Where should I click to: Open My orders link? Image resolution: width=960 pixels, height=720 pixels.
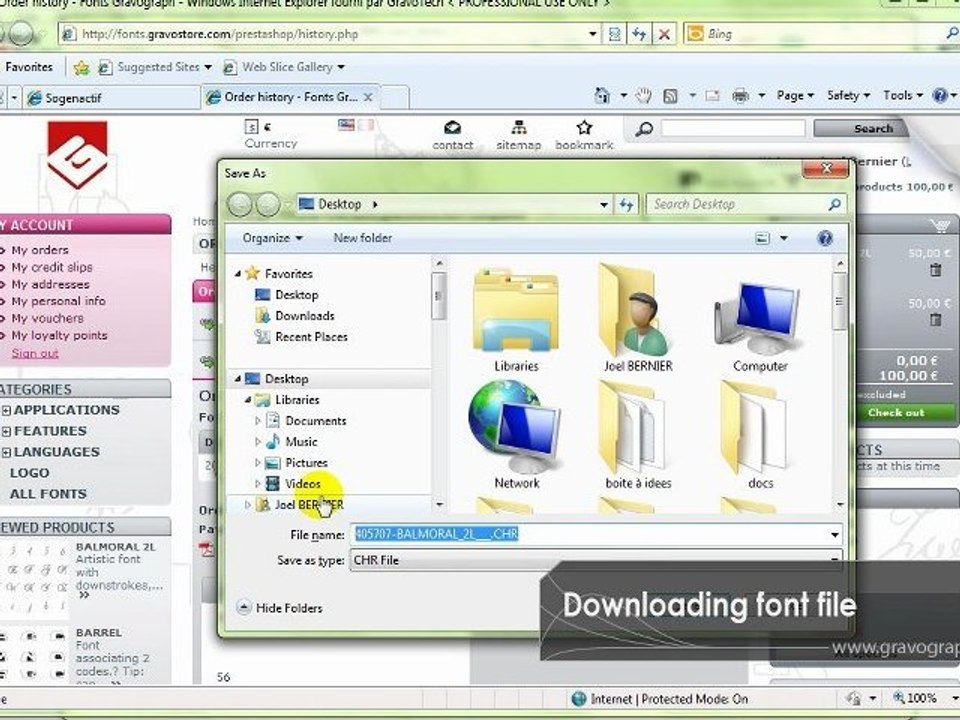tap(40, 250)
